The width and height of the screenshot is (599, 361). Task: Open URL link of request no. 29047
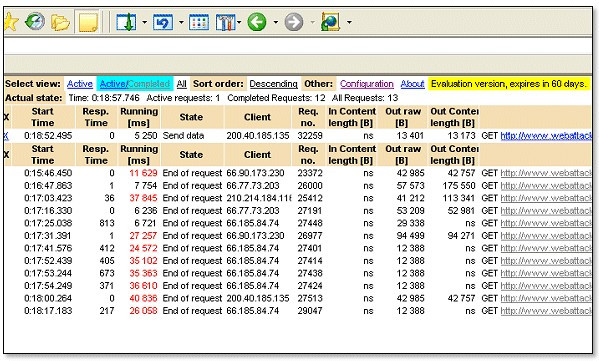(x=546, y=311)
